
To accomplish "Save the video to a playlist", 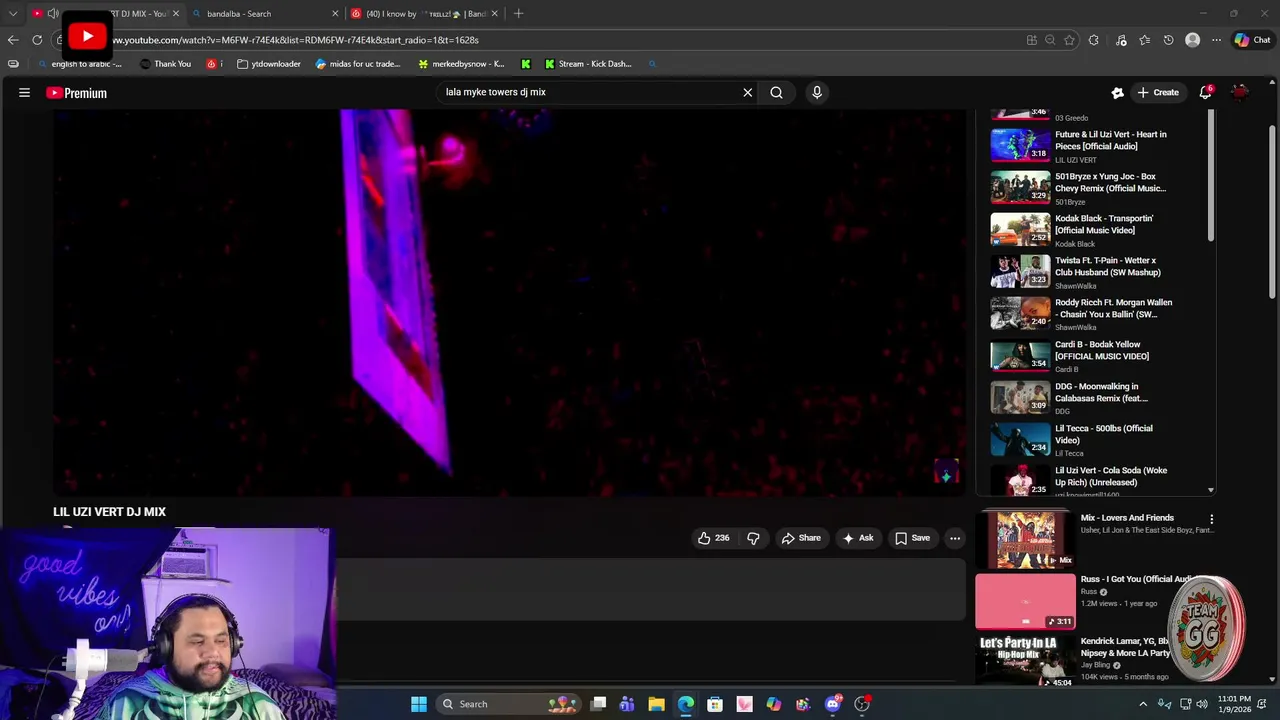I will tap(912, 538).
